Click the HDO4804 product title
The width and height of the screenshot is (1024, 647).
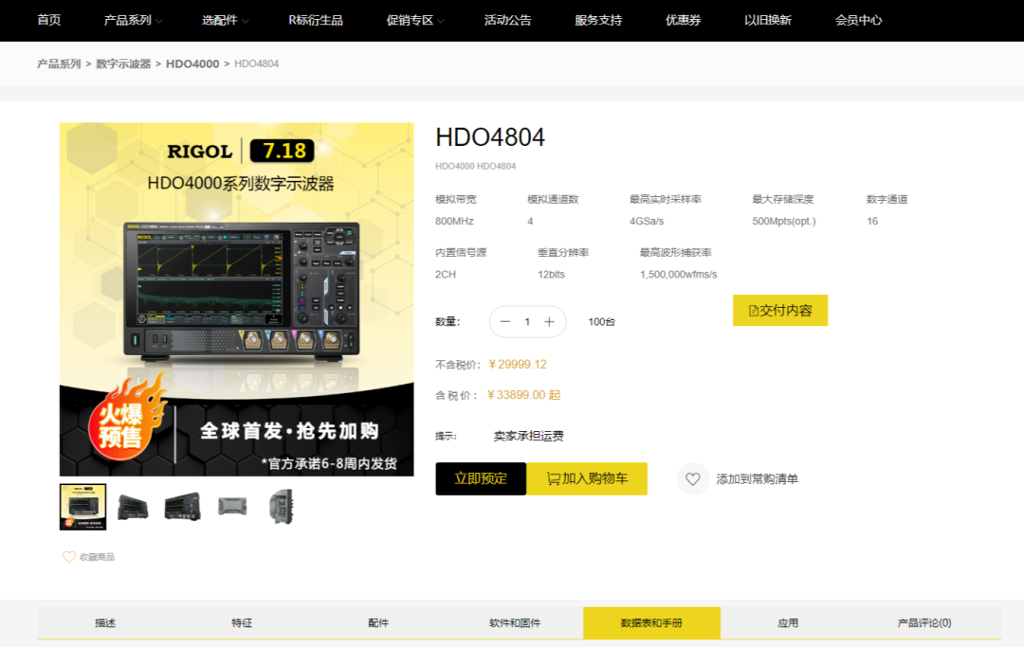(x=490, y=137)
